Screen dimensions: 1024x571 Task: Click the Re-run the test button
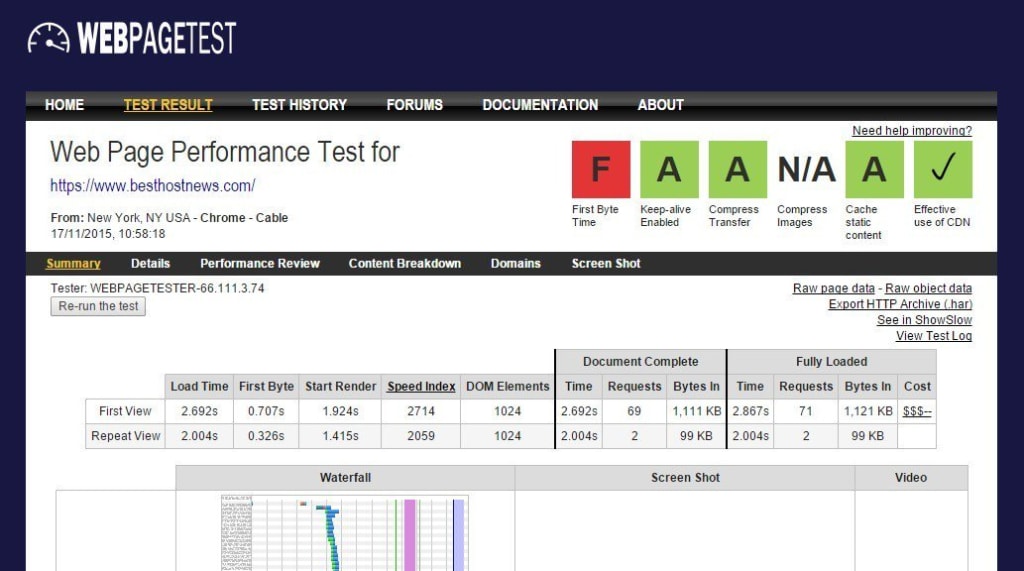click(x=98, y=306)
